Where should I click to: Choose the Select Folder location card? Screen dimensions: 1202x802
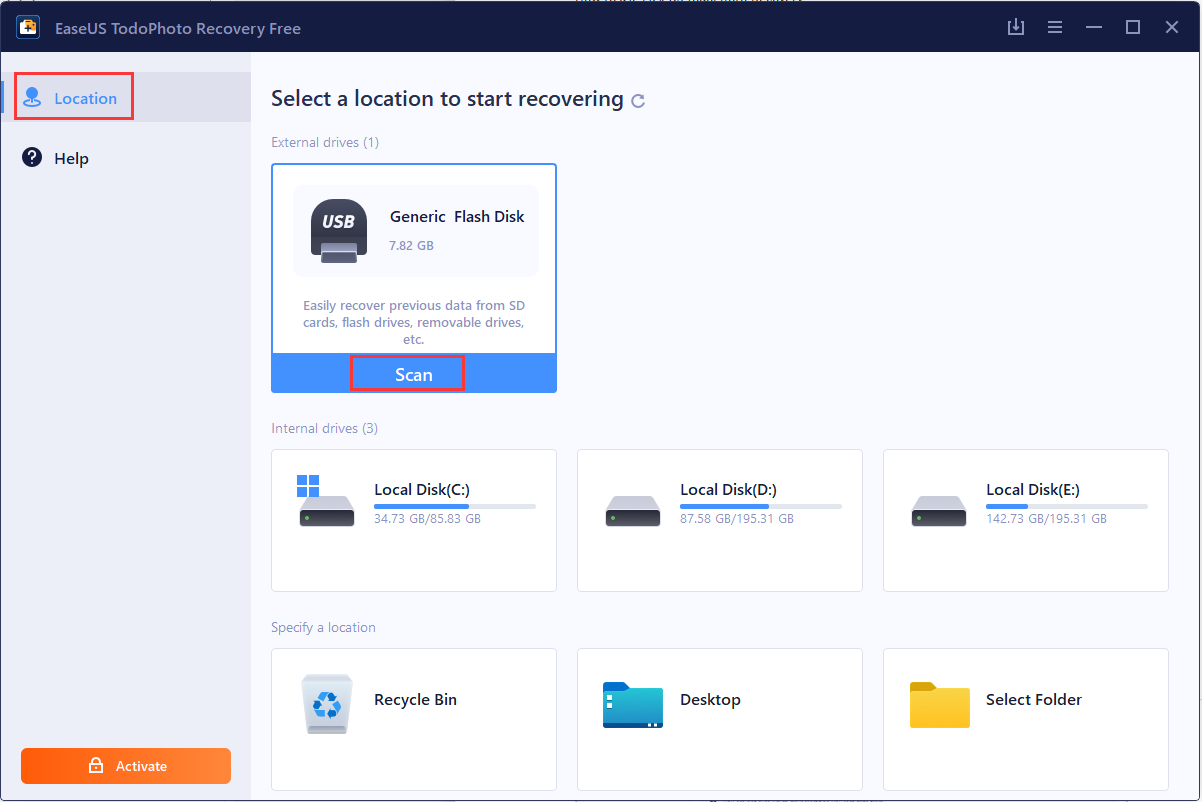point(1026,719)
